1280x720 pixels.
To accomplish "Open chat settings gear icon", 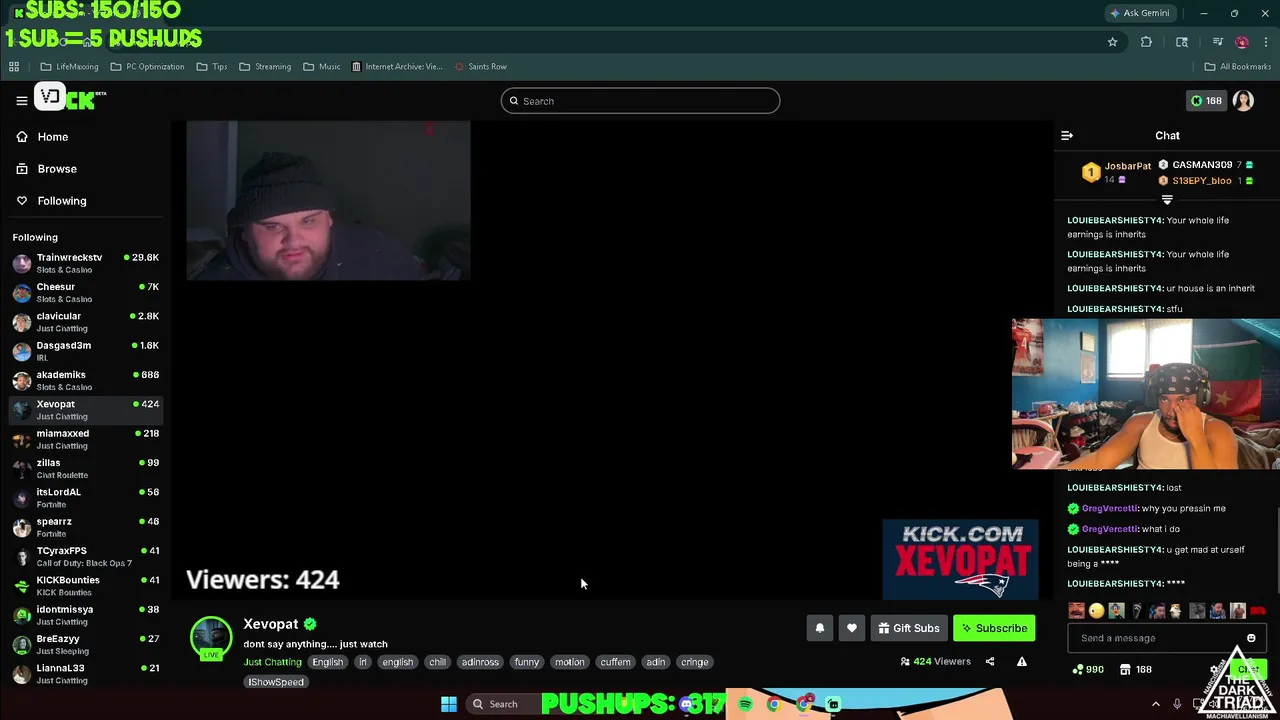I will pos(1216,669).
